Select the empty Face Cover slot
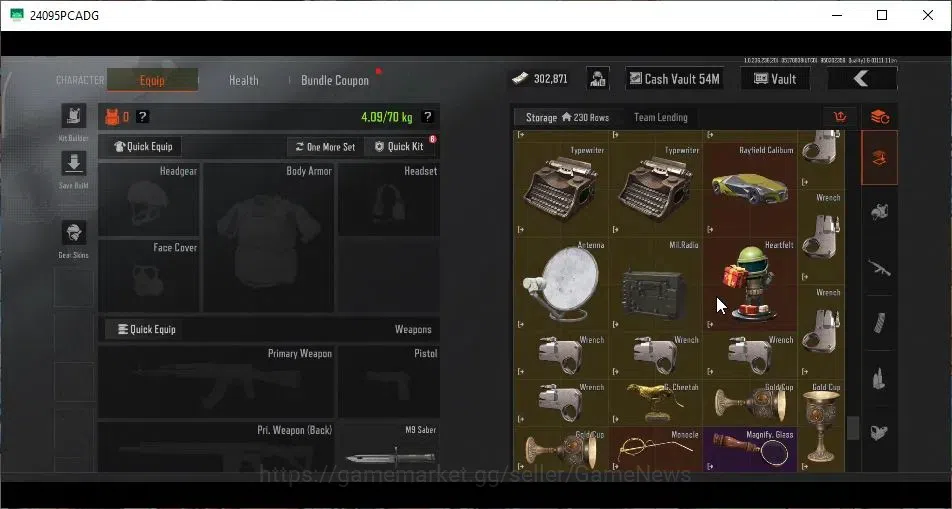 (148, 276)
